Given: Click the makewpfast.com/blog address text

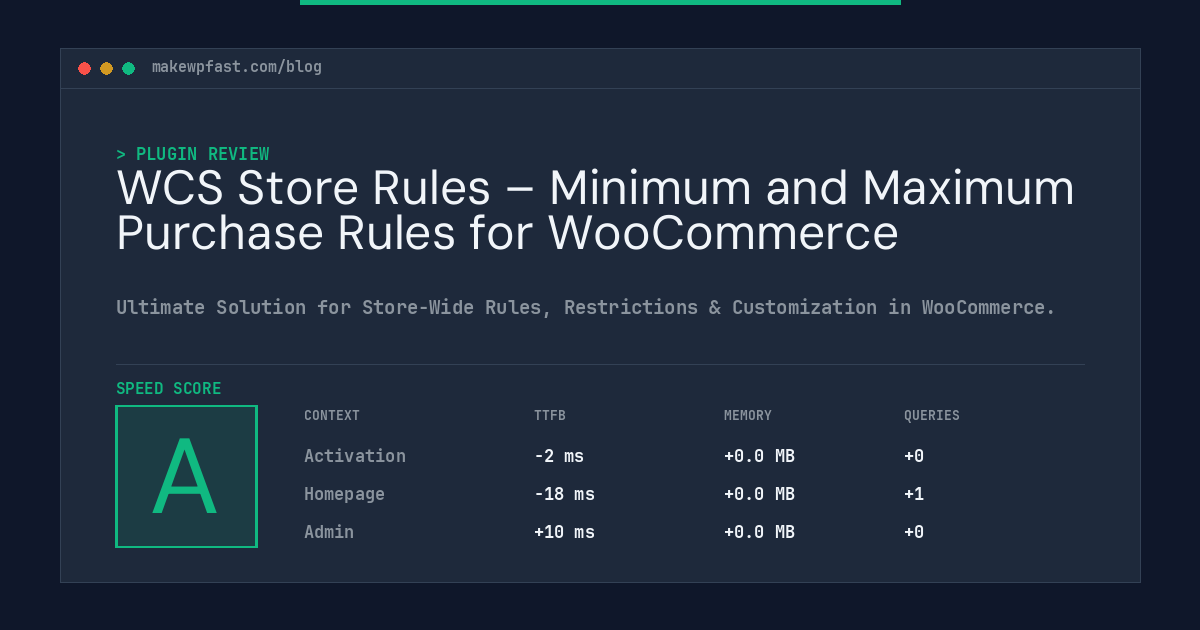Looking at the screenshot, I should 237,67.
